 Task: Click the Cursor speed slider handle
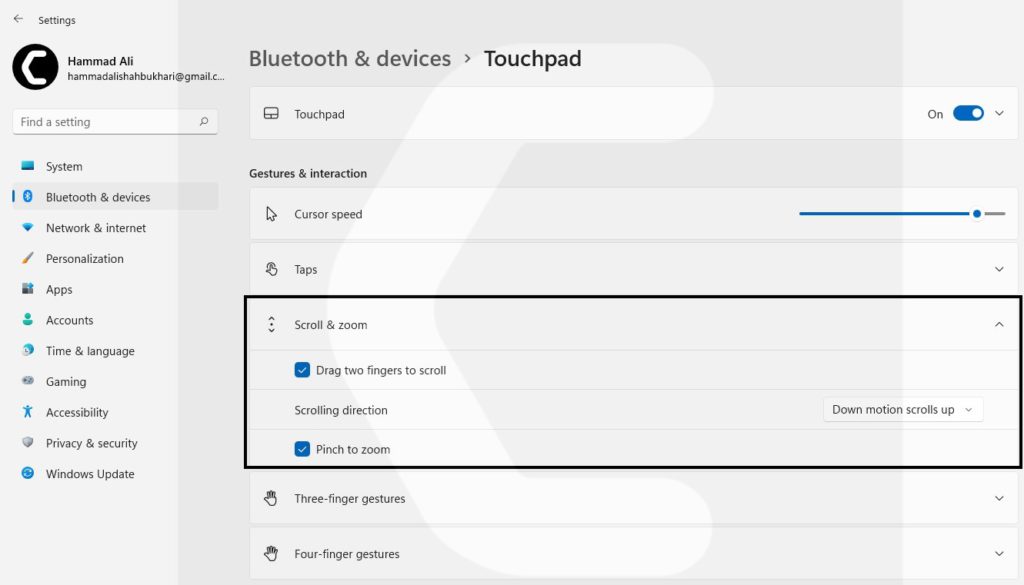[x=977, y=213]
